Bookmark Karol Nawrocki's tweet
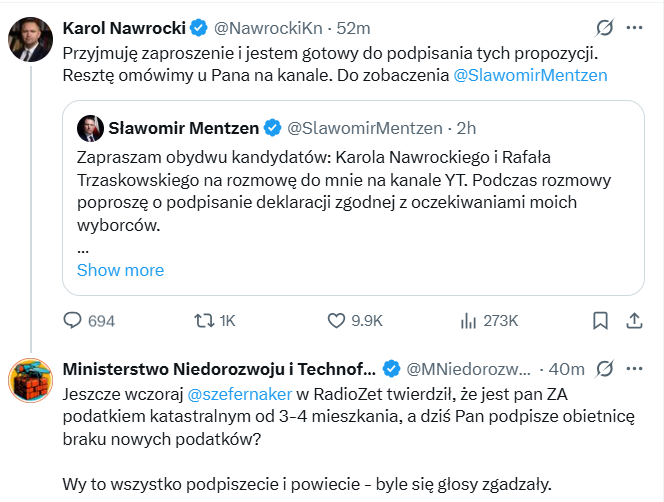This screenshot has width=664, height=502. click(600, 321)
